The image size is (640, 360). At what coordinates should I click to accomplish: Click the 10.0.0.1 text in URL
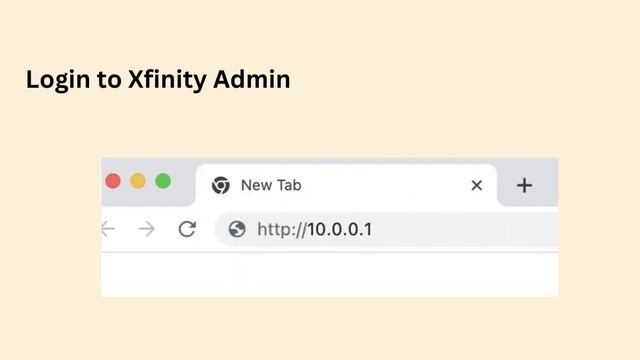(340, 229)
